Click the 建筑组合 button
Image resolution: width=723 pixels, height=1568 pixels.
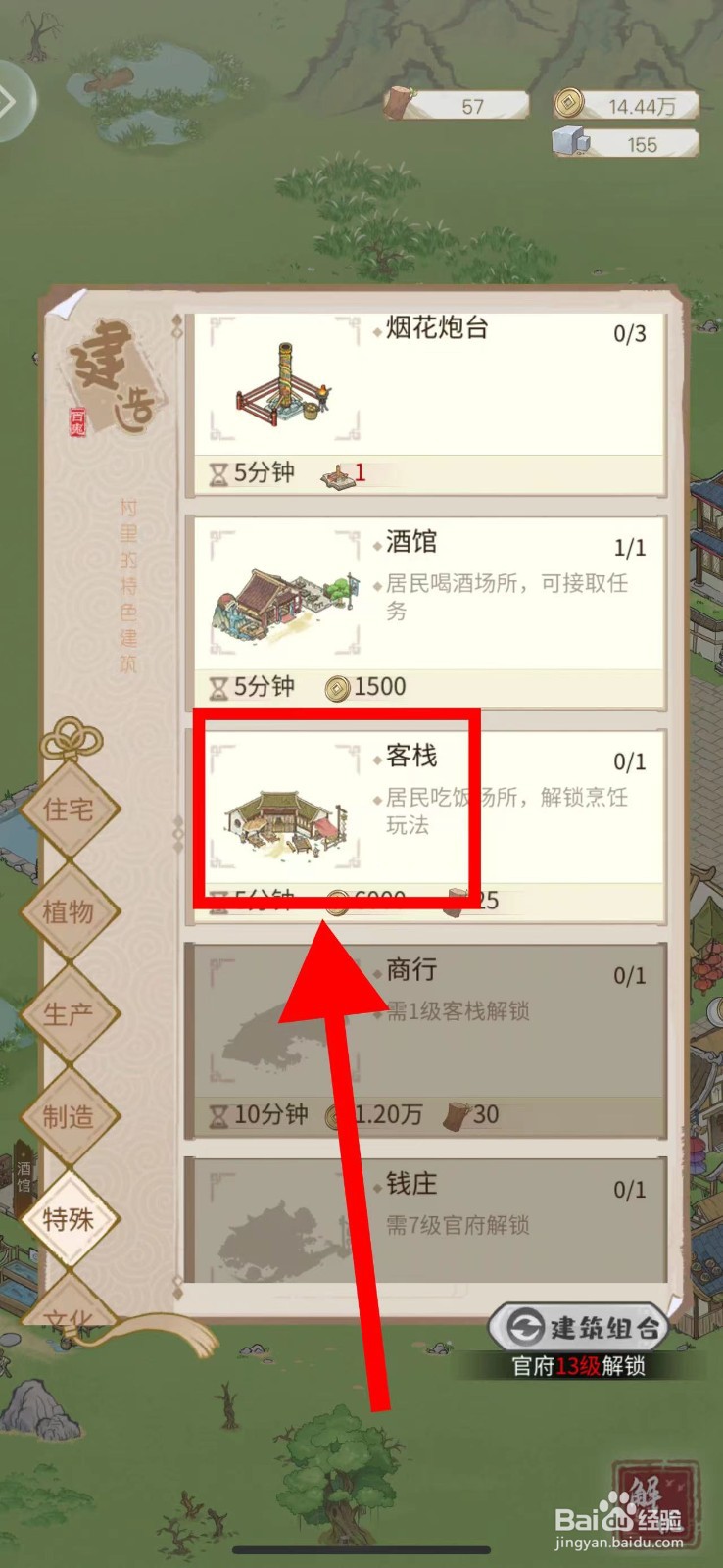pos(579,1327)
